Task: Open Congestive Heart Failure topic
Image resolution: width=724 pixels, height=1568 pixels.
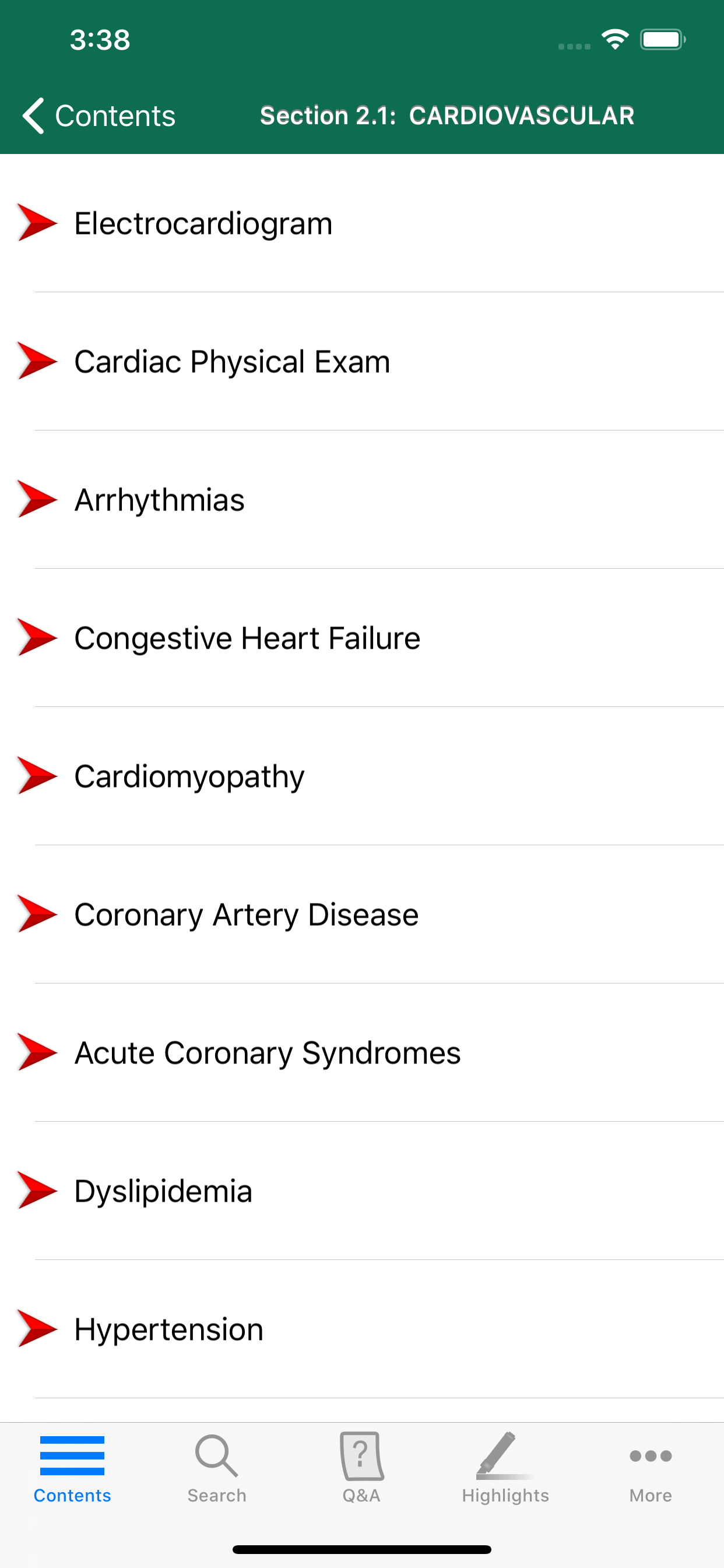Action: (x=247, y=638)
